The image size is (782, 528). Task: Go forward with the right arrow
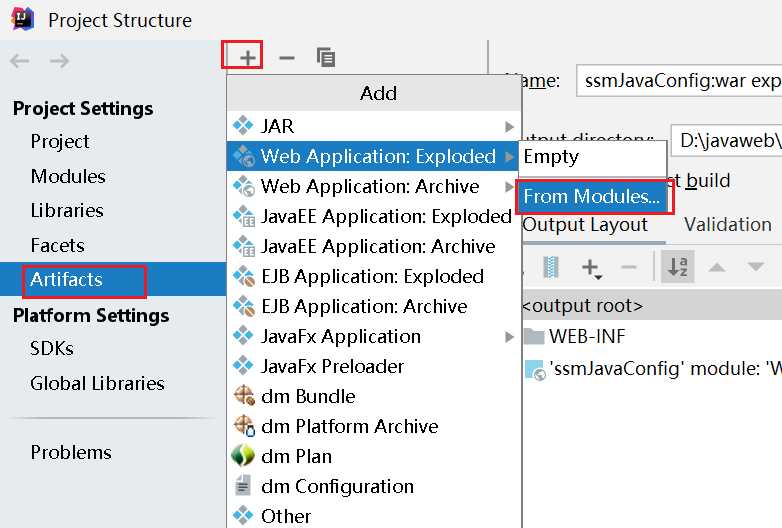pyautogui.click(x=59, y=61)
